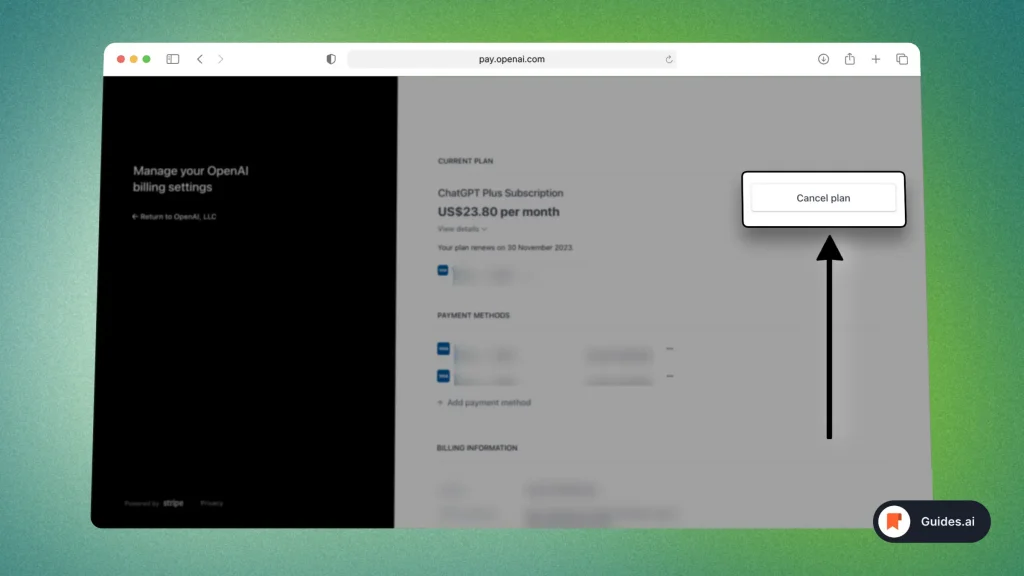Go forward with the browser forward arrow
The height and width of the screenshot is (576, 1024).
click(x=221, y=59)
